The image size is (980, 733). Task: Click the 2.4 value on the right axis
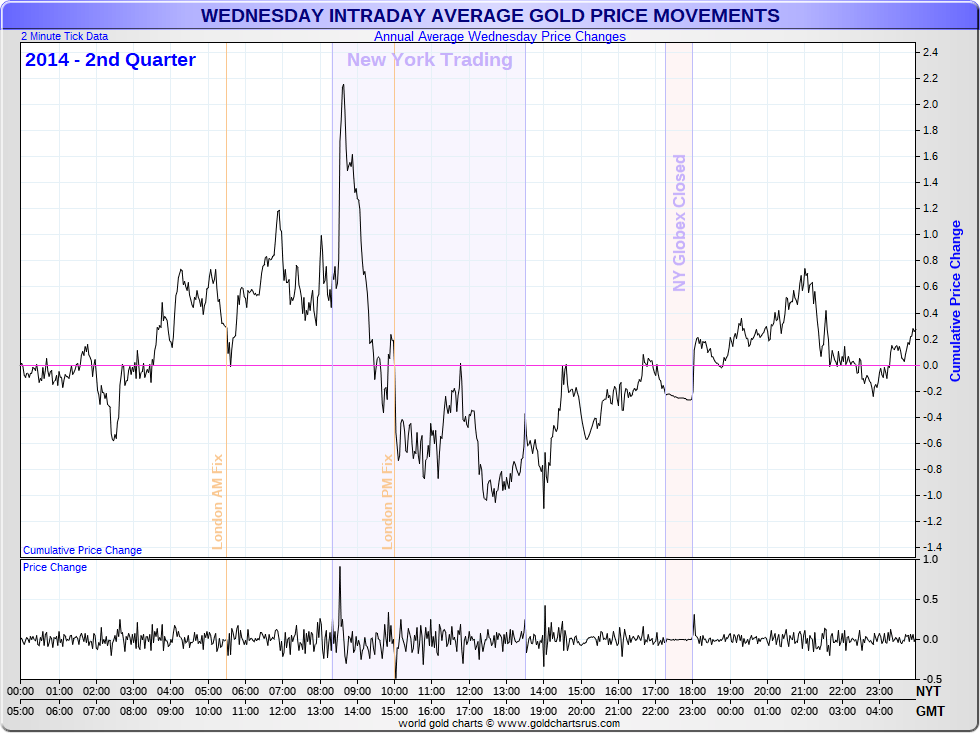click(x=930, y=52)
